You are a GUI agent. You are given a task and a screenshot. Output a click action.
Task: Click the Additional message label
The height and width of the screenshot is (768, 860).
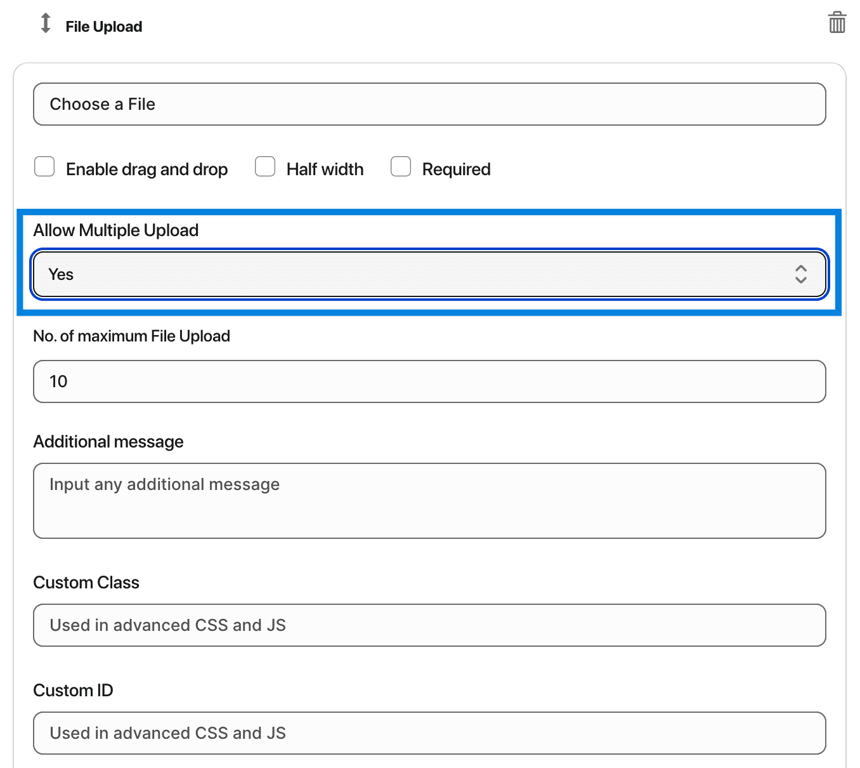point(108,442)
